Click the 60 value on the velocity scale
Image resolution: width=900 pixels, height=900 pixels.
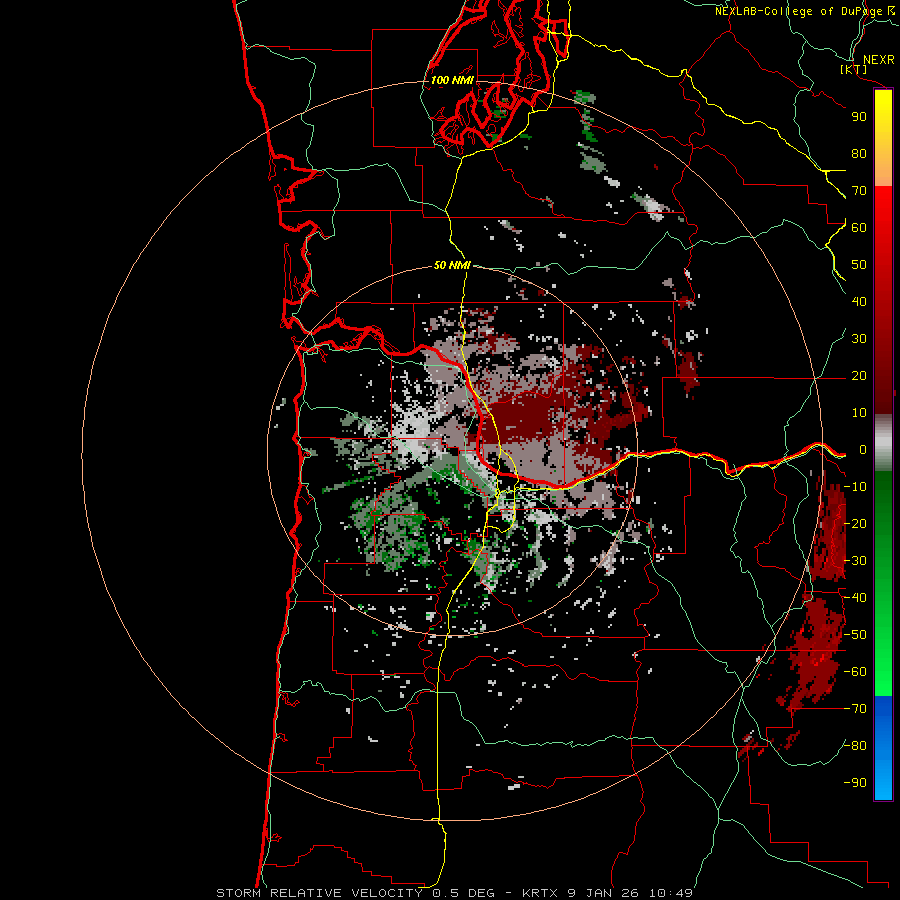859,227
